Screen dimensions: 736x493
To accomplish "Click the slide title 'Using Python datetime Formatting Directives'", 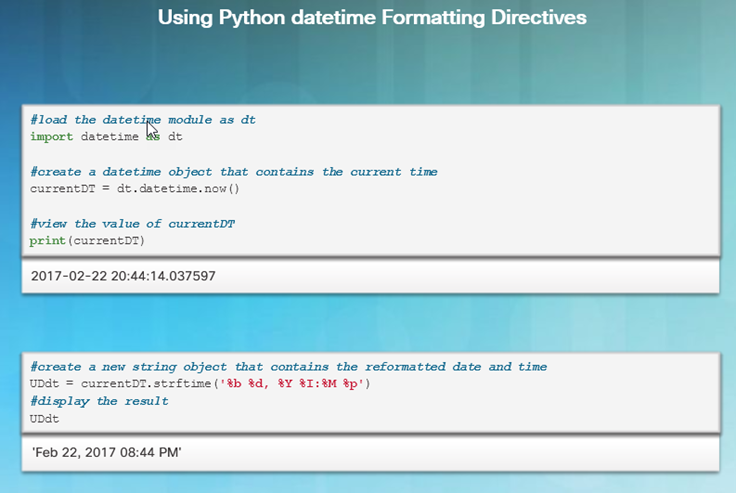I will coord(372,18).
